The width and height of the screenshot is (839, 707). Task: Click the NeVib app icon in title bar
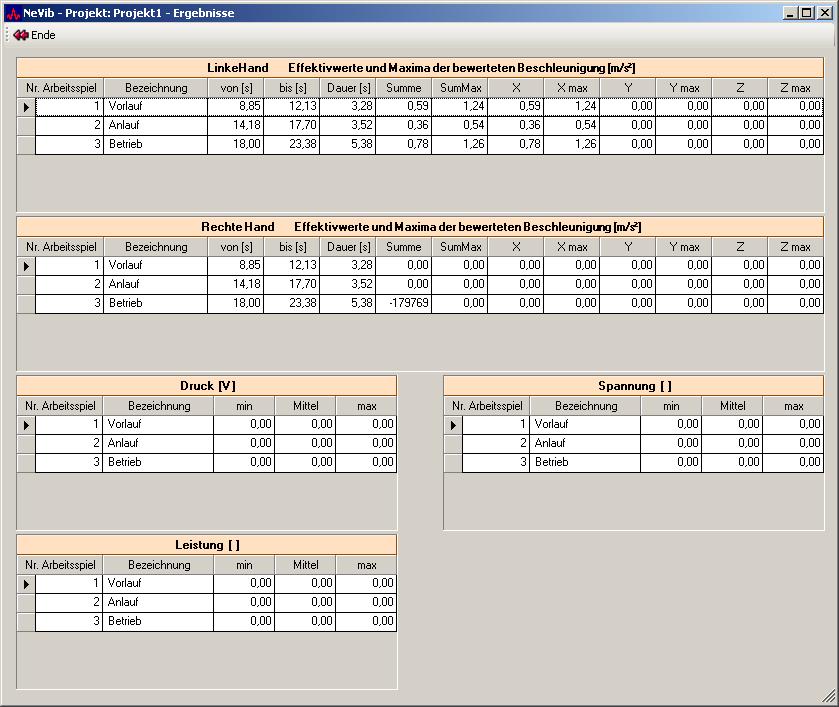click(12, 12)
